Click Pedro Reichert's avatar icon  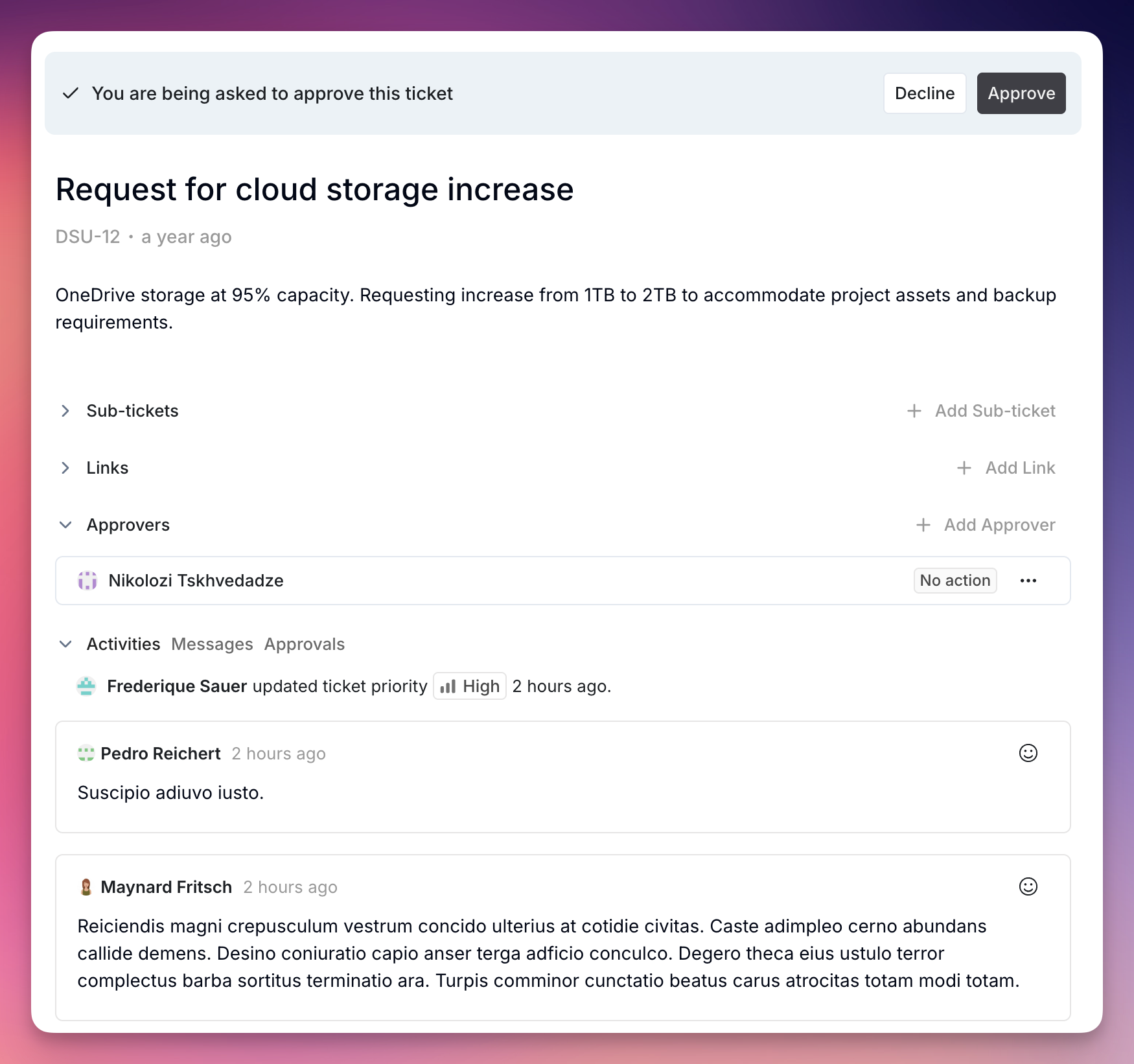tap(86, 754)
